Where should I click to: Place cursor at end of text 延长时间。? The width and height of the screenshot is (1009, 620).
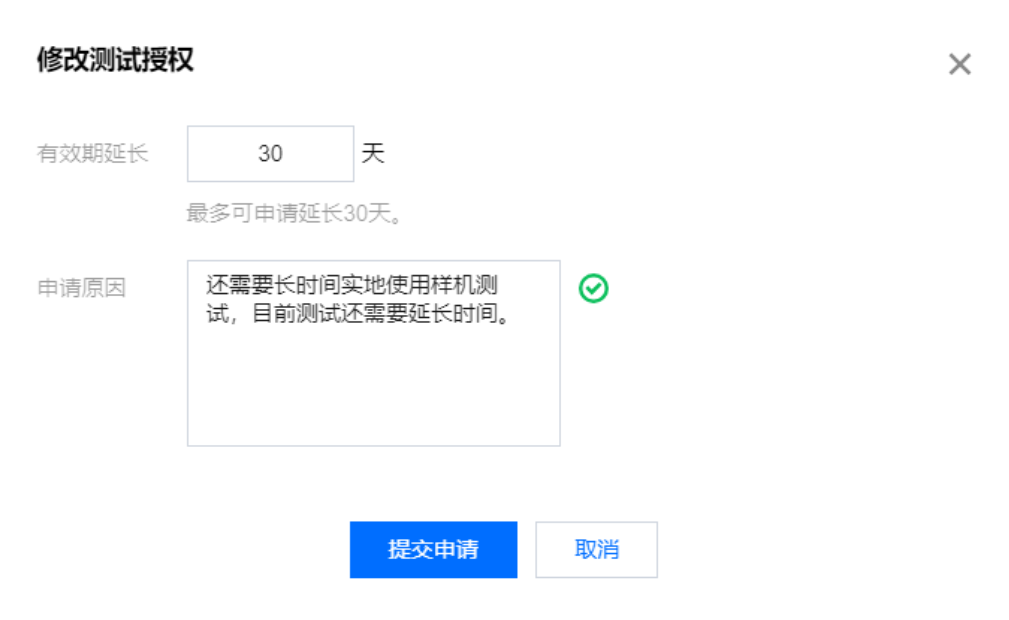(512, 314)
